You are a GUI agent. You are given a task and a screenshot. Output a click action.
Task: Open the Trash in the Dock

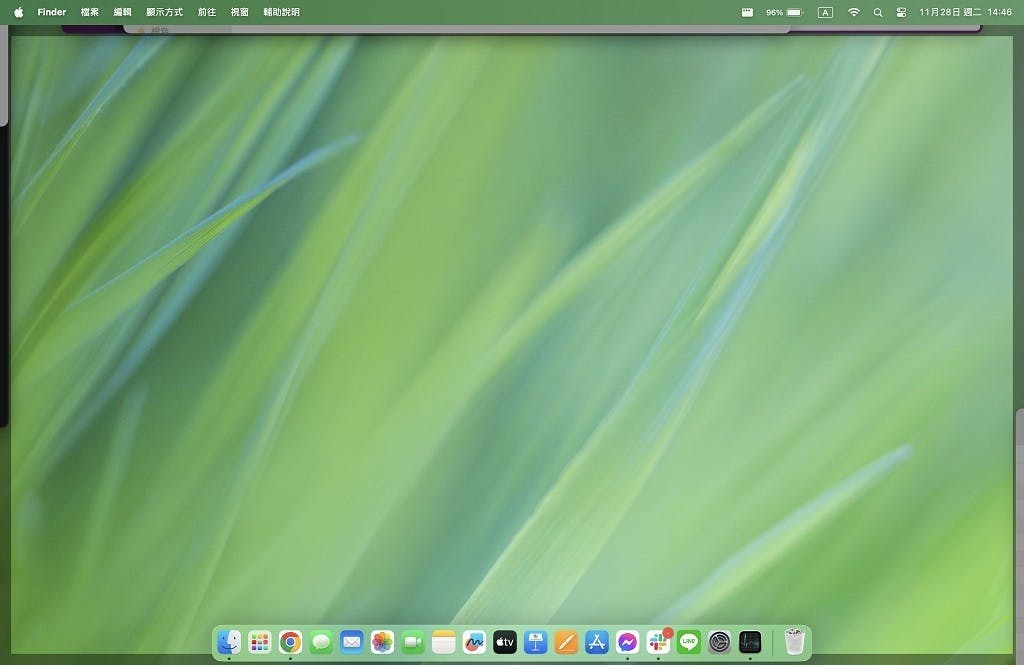(x=794, y=642)
